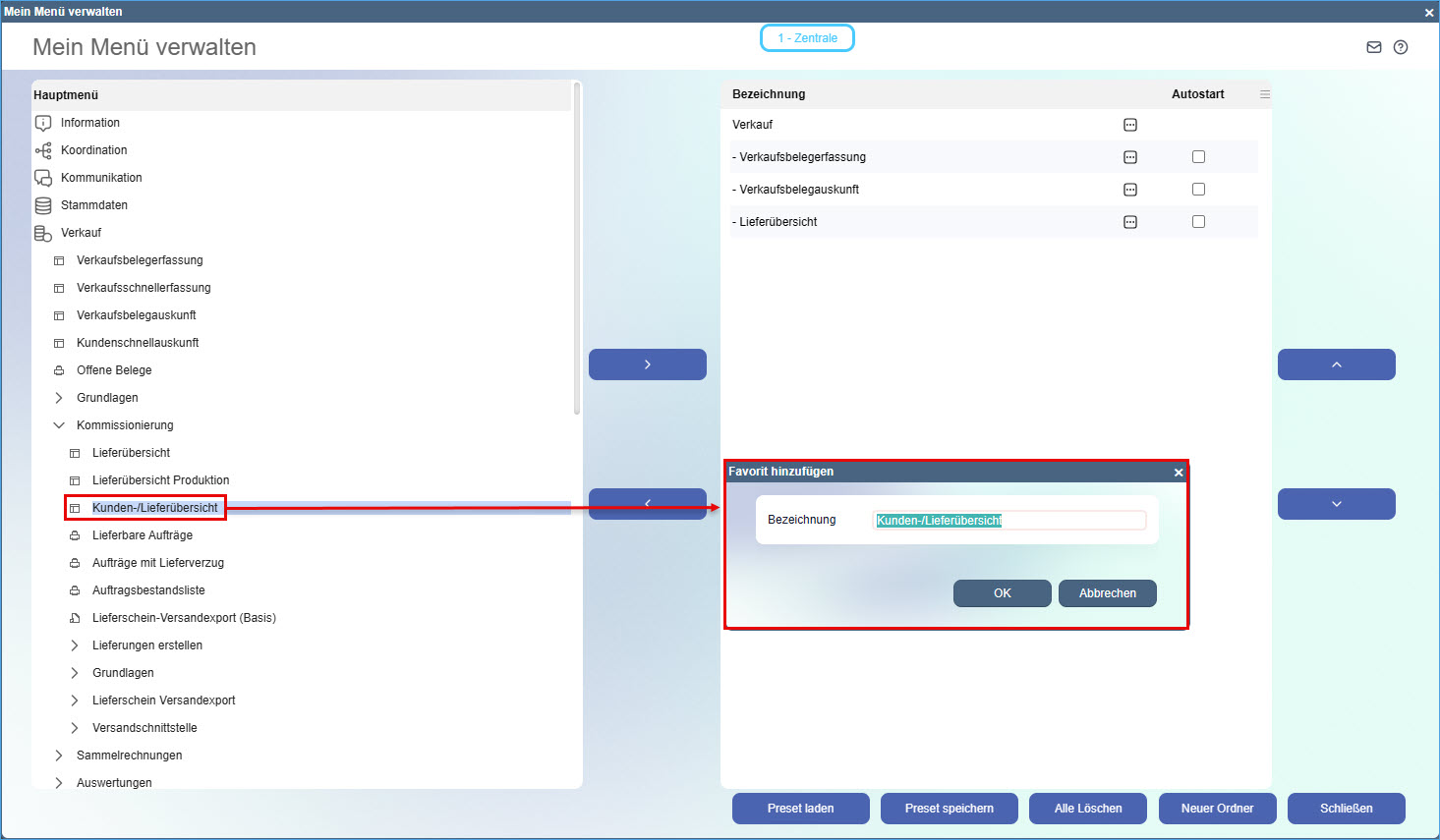The width and height of the screenshot is (1440, 840).
Task: Expand the Grundlagen node below Offene Belege
Action: [x=59, y=398]
